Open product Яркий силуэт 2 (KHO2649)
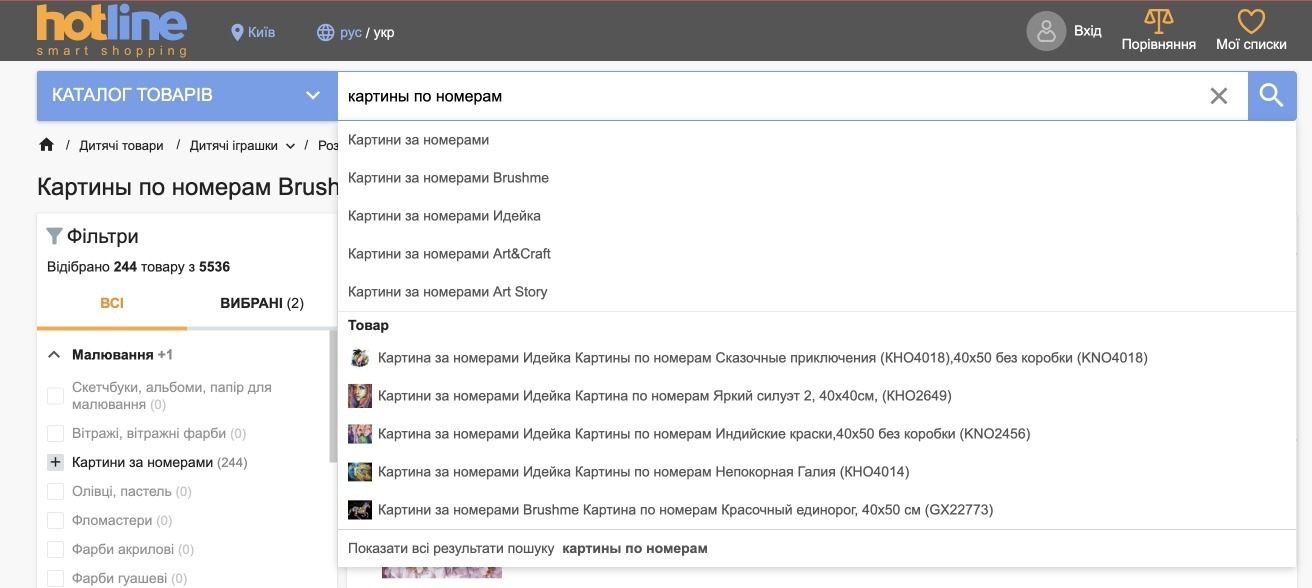Image resolution: width=1312 pixels, height=588 pixels. (x=817, y=396)
